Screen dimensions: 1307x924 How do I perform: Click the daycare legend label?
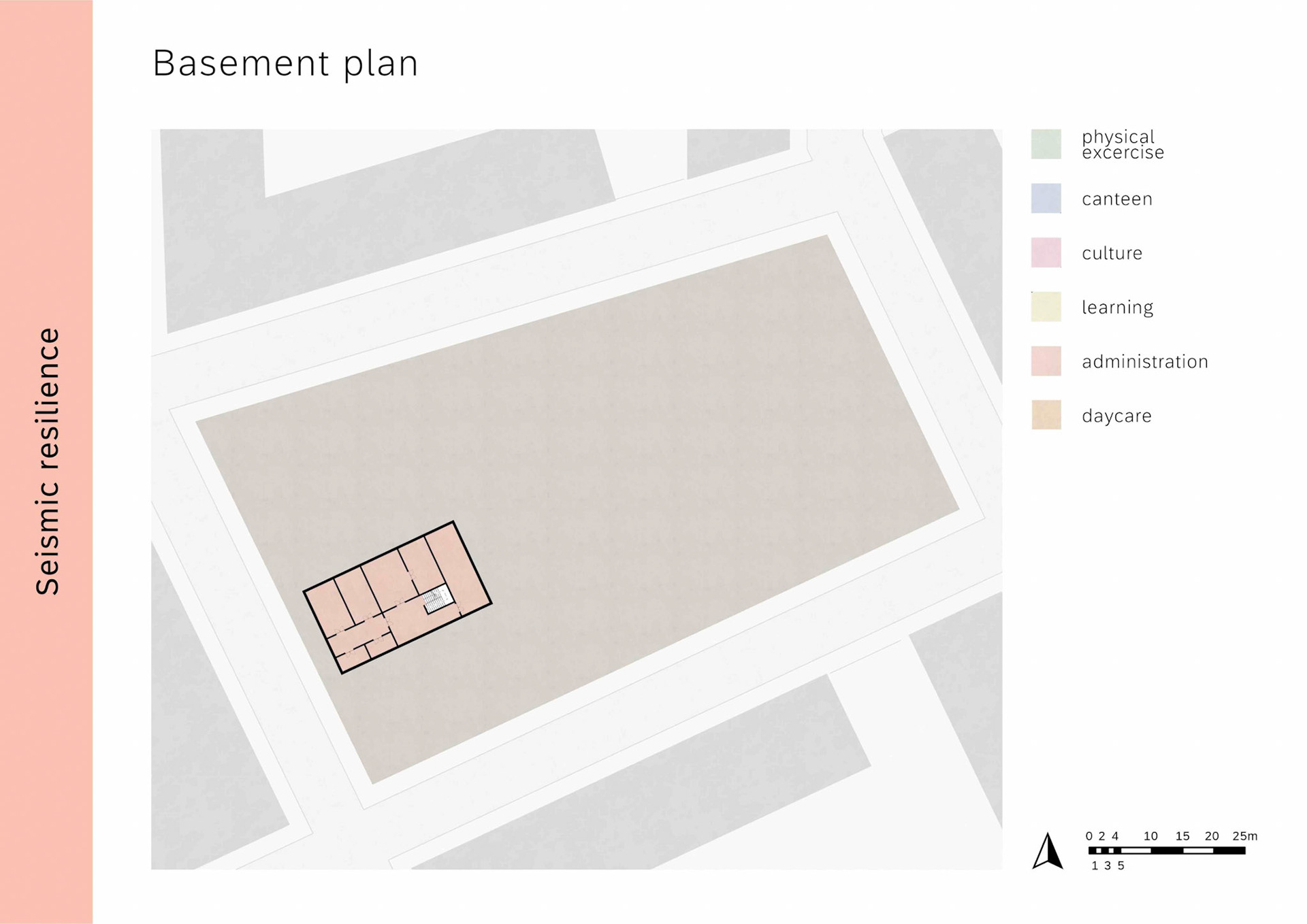point(1116,416)
